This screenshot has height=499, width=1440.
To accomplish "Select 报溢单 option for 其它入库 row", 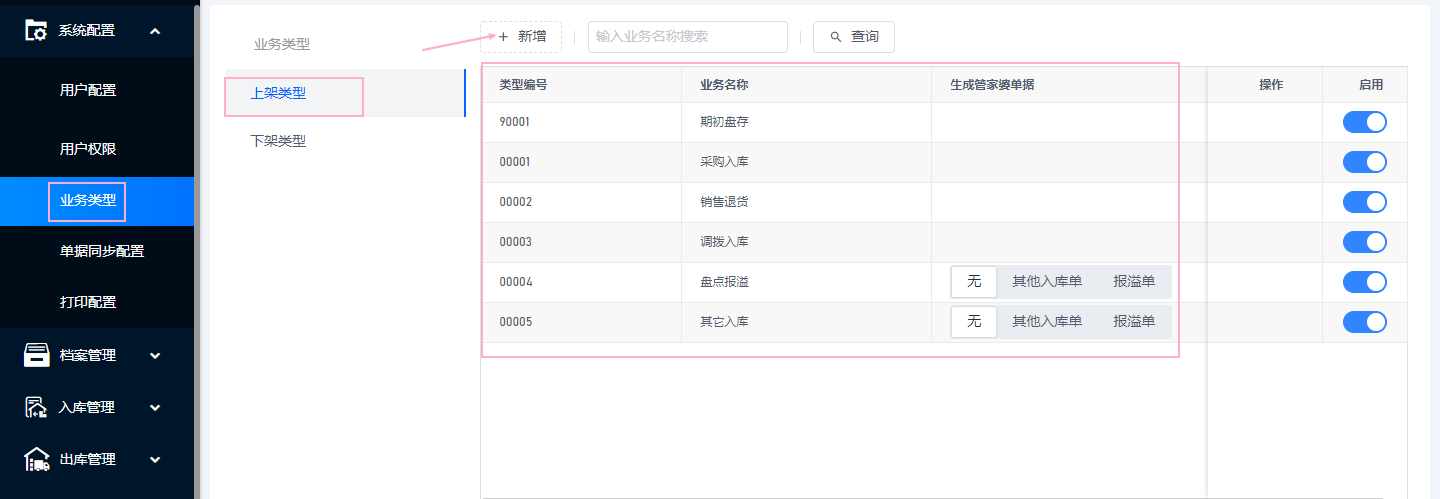I will pos(1134,322).
